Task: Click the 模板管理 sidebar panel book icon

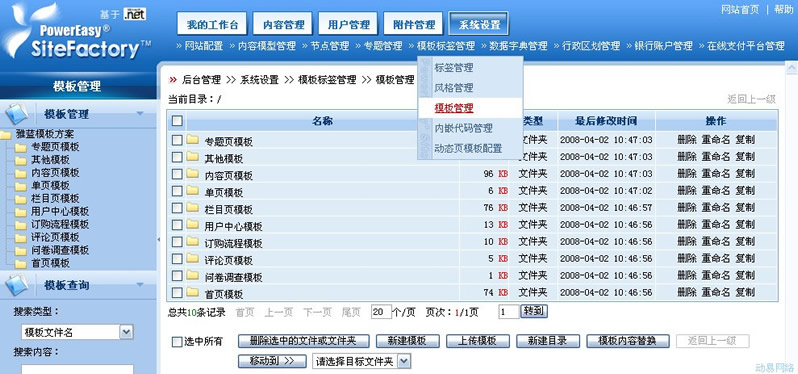Action: pos(16,113)
